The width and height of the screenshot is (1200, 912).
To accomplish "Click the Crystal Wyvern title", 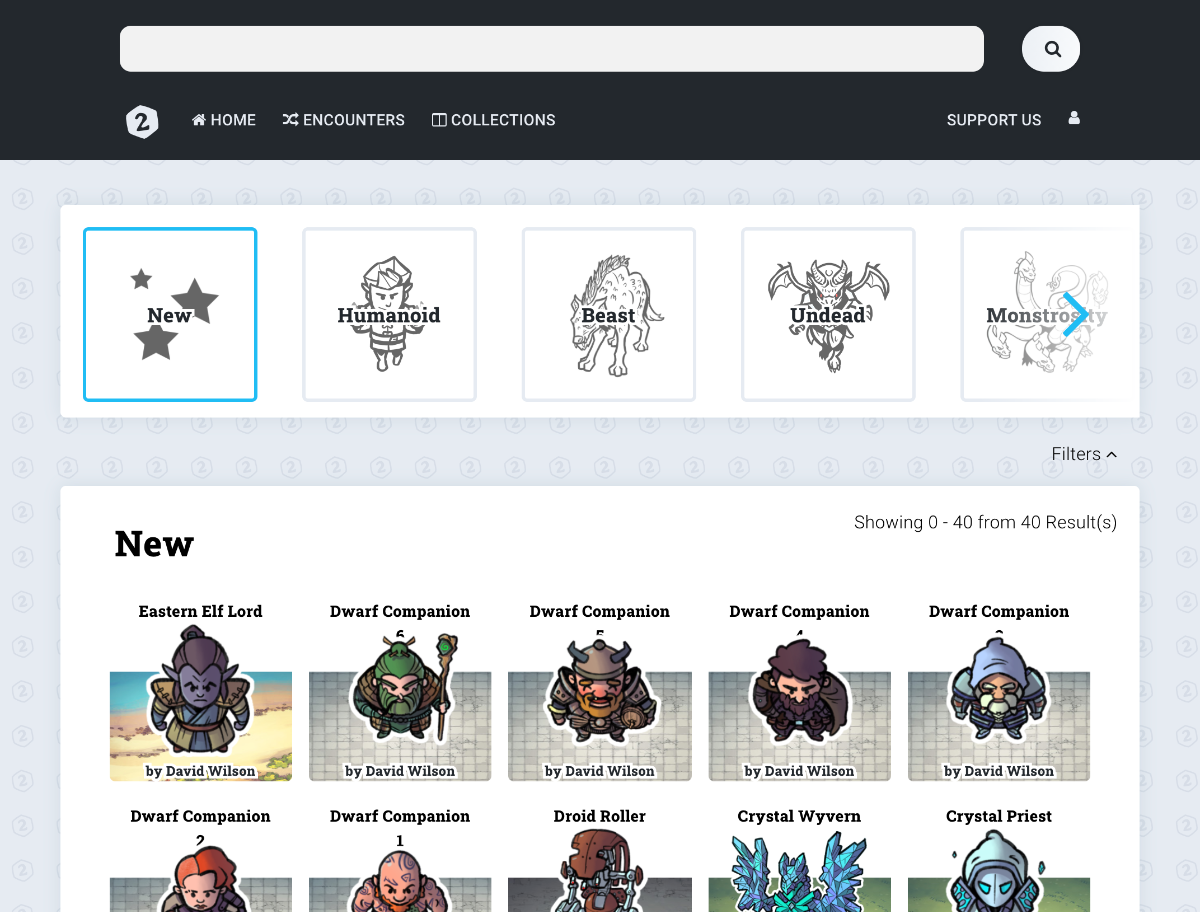I will coord(799,816).
